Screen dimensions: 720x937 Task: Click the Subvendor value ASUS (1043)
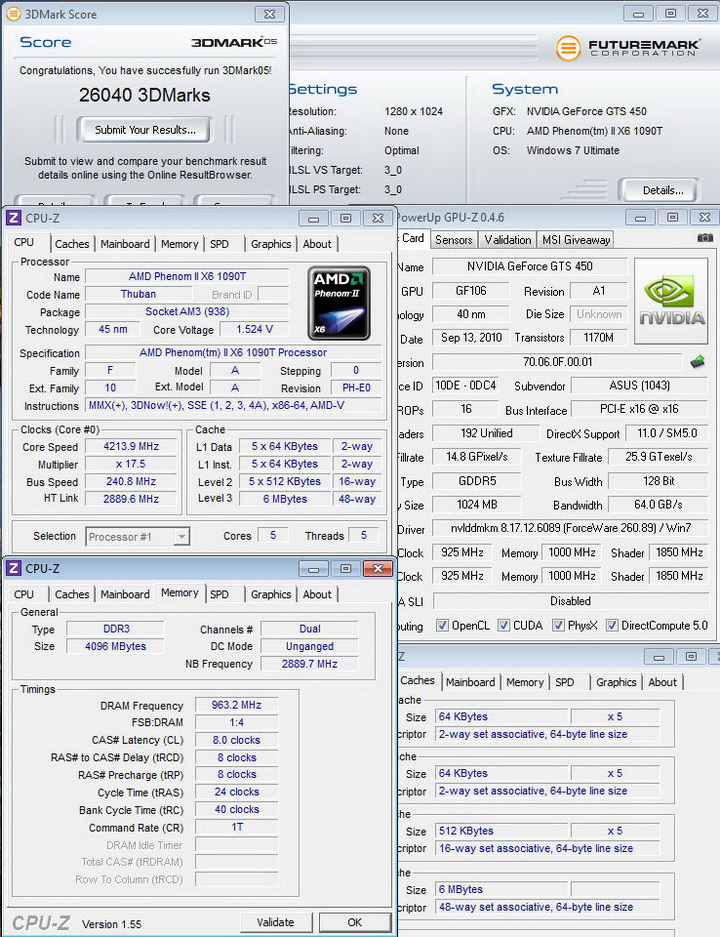coord(639,385)
